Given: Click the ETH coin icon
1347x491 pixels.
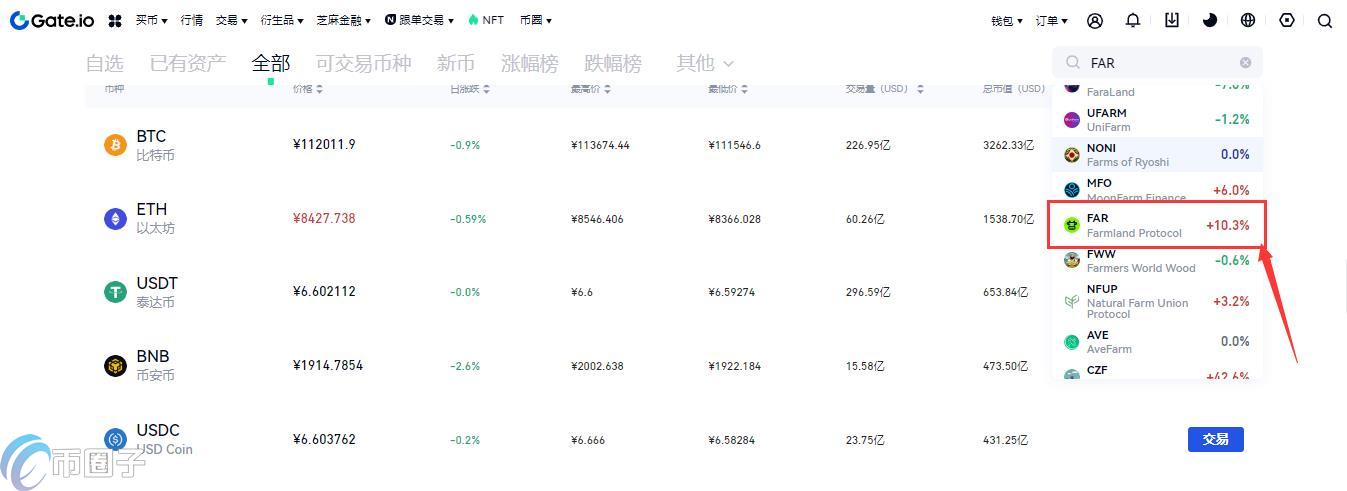Looking at the screenshot, I should coord(115,218).
